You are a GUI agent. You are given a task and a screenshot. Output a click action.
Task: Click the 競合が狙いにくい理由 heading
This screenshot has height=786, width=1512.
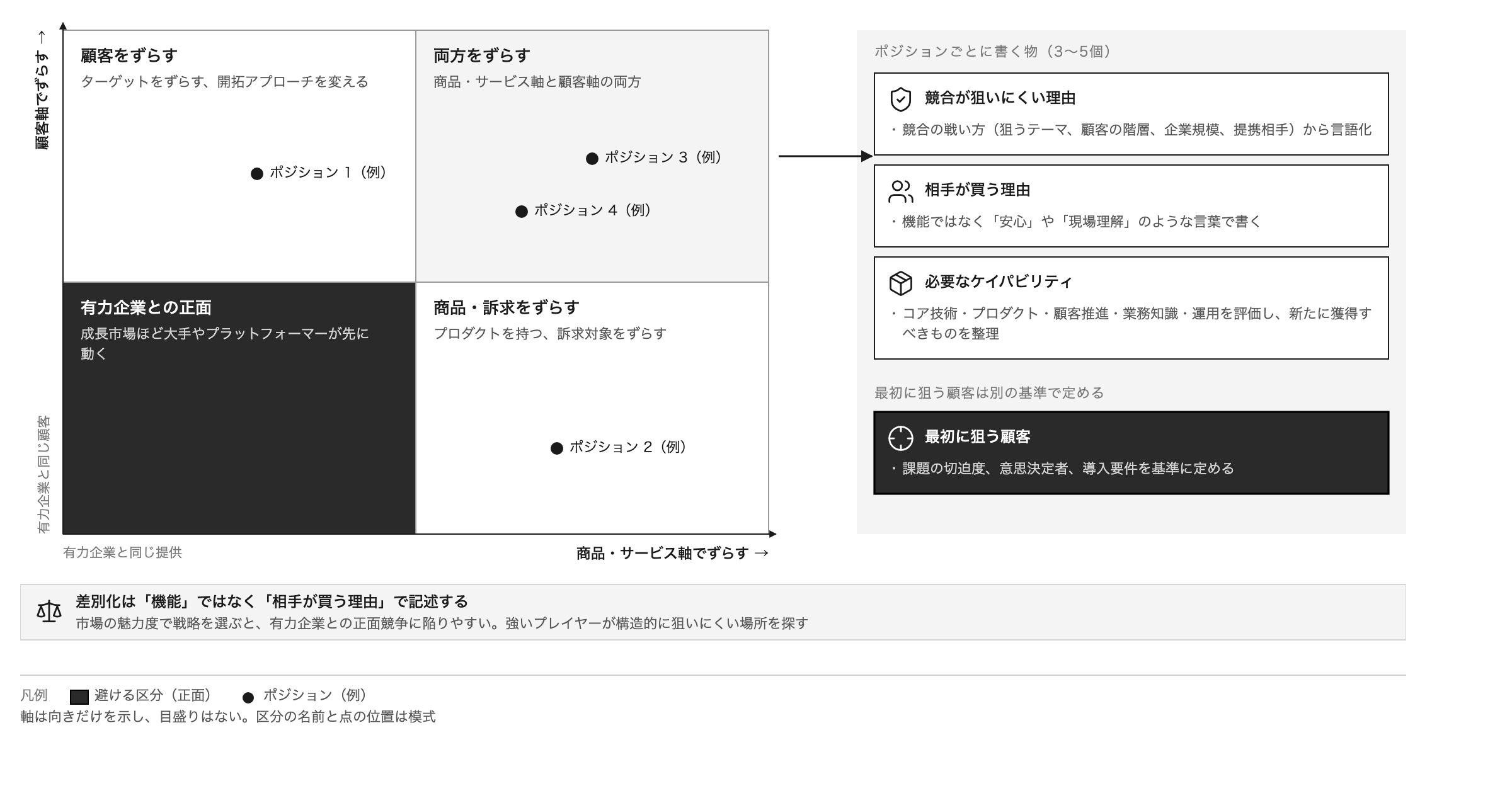click(x=1000, y=98)
